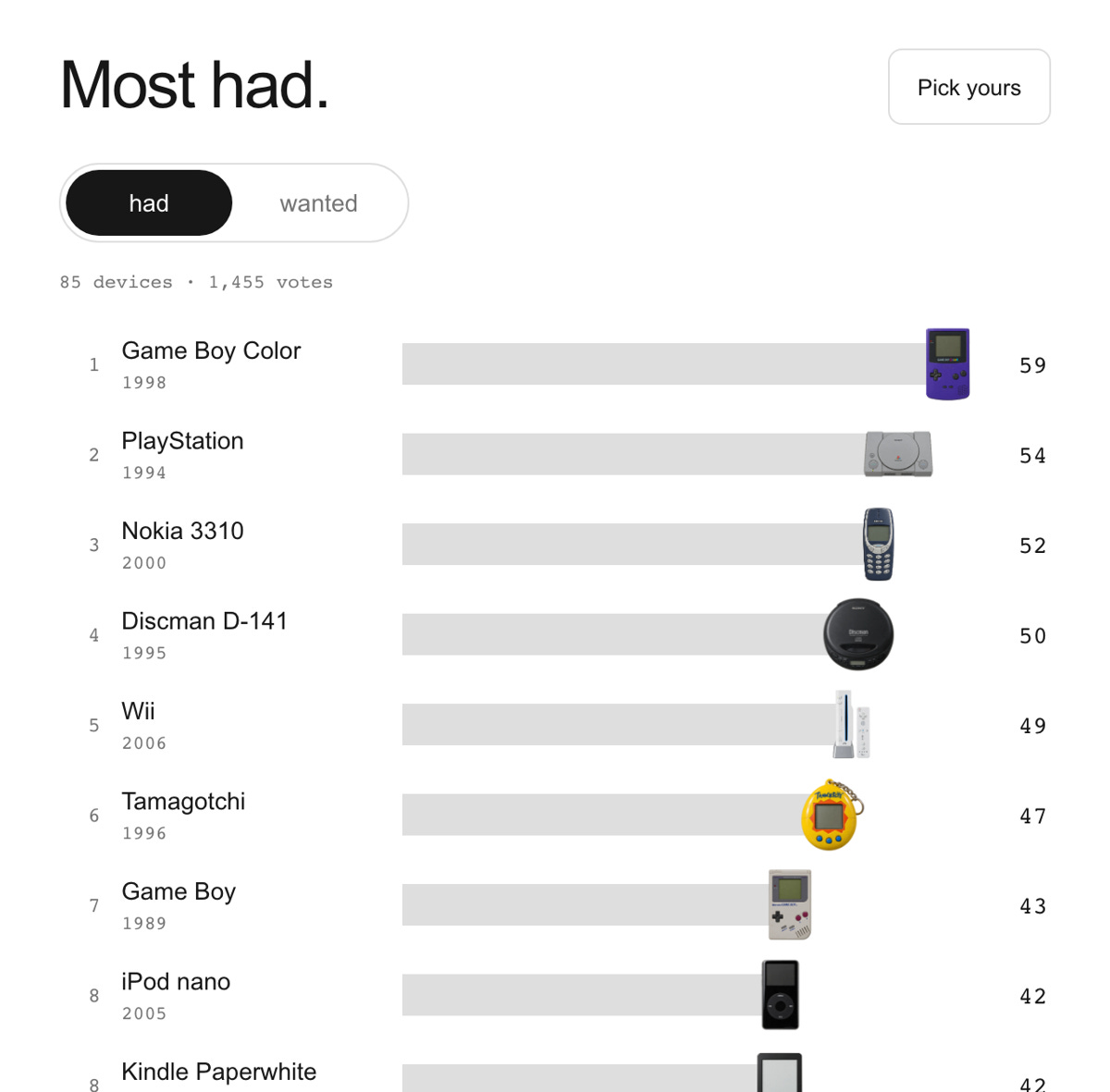This screenshot has height=1092, width=1110.
Task: Click the Game Boy Color title
Action: click(211, 351)
